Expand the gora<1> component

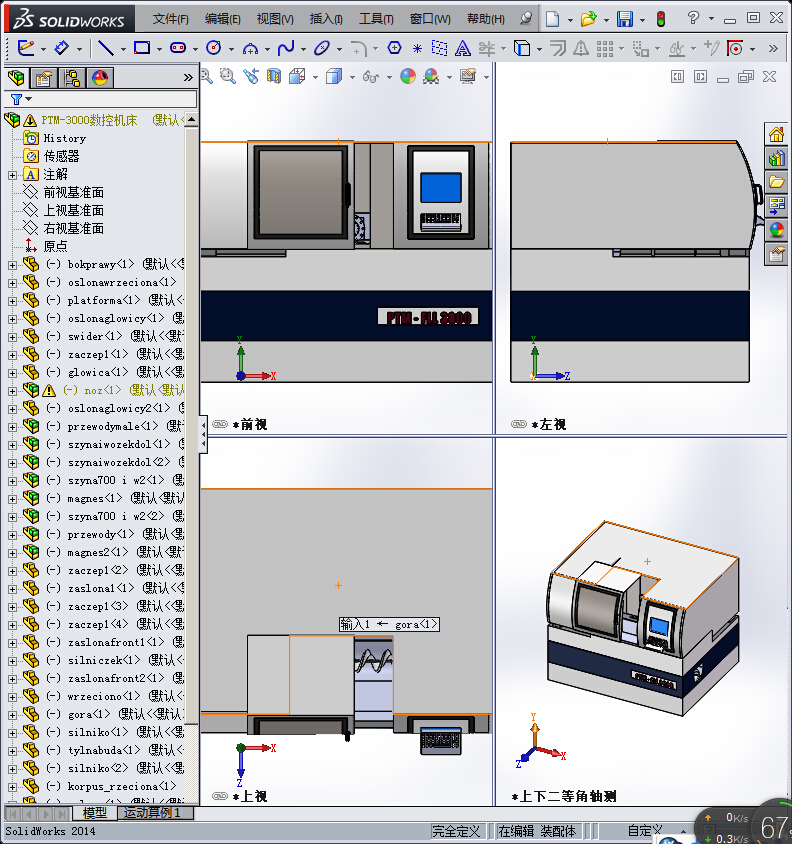(12, 715)
